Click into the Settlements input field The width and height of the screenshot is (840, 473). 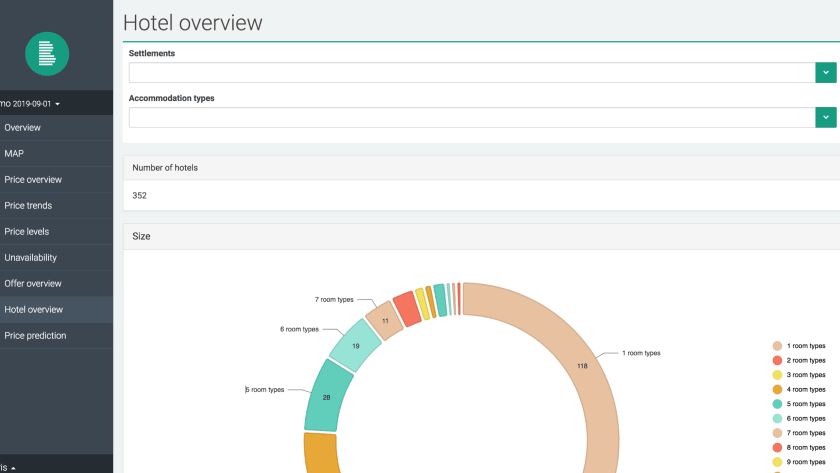point(472,72)
